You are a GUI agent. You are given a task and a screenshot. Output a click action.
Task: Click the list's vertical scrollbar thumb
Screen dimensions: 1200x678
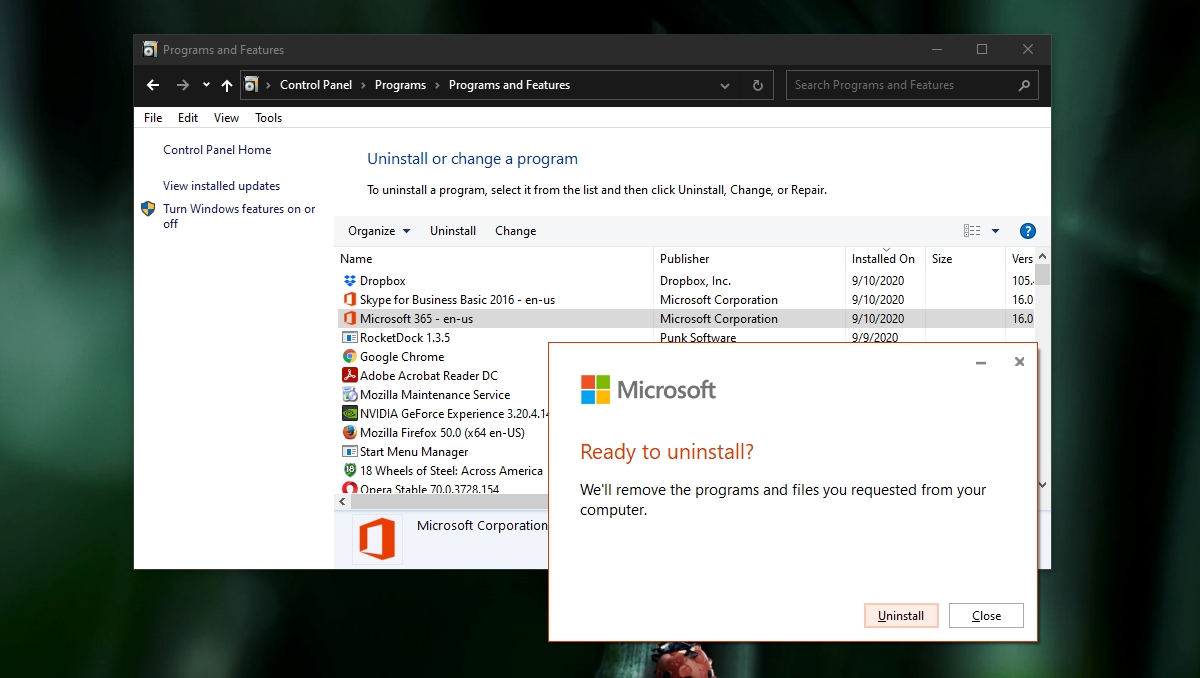click(1042, 274)
